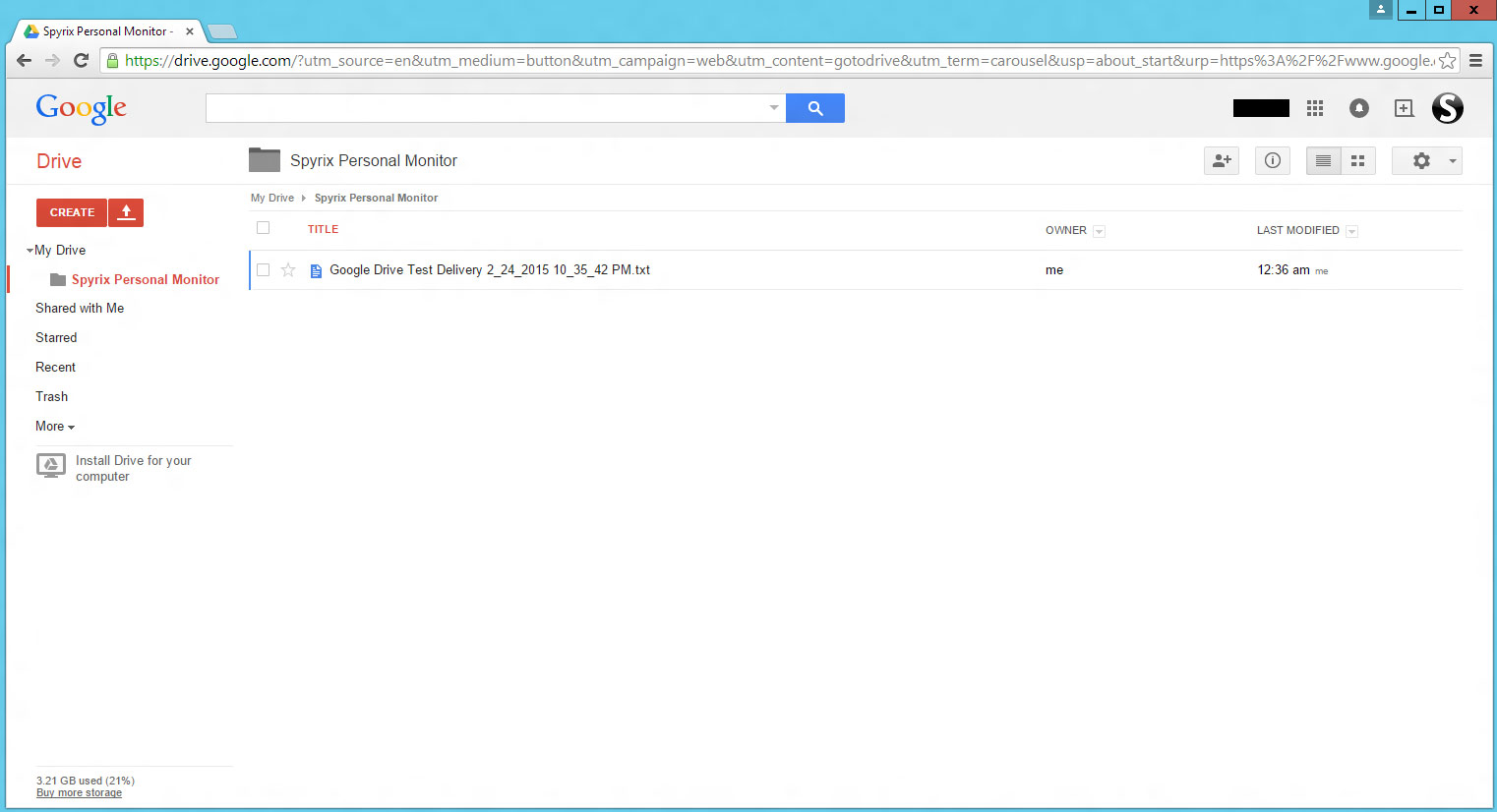This screenshot has height=812, width=1497.
Task: Open the Trash section
Action: point(52,397)
